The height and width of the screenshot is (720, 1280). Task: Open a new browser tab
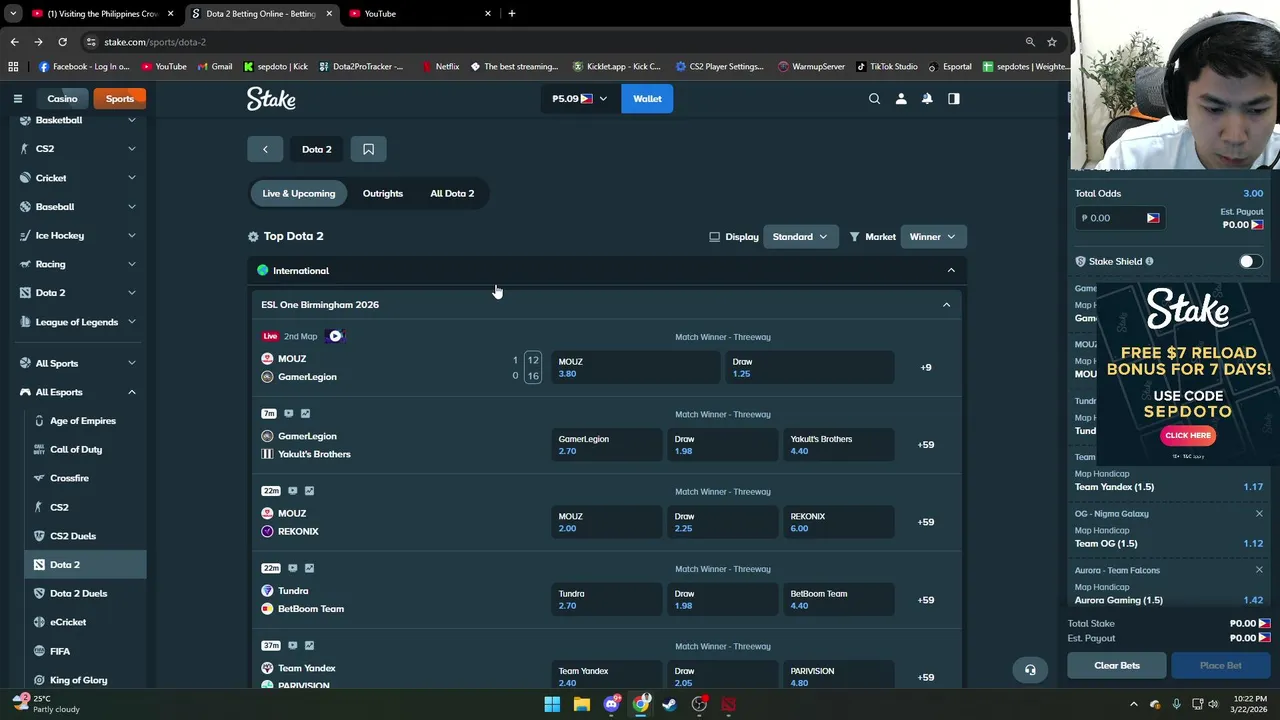coord(512,14)
